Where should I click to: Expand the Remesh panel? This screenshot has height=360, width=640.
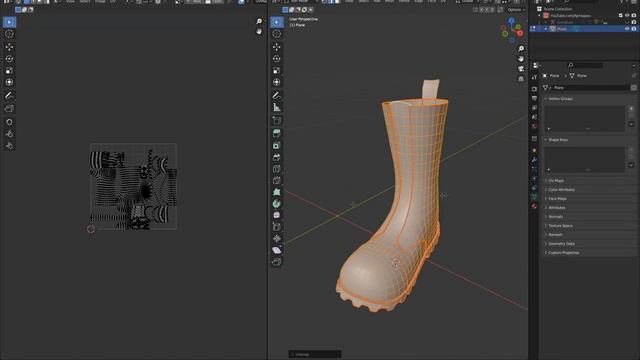click(x=590, y=234)
